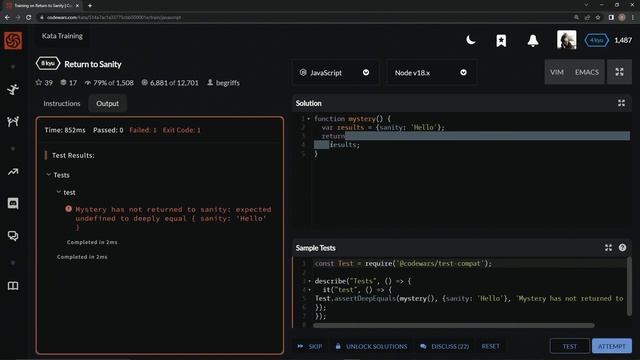Toggle fullscreen editor layout icon

619,72
